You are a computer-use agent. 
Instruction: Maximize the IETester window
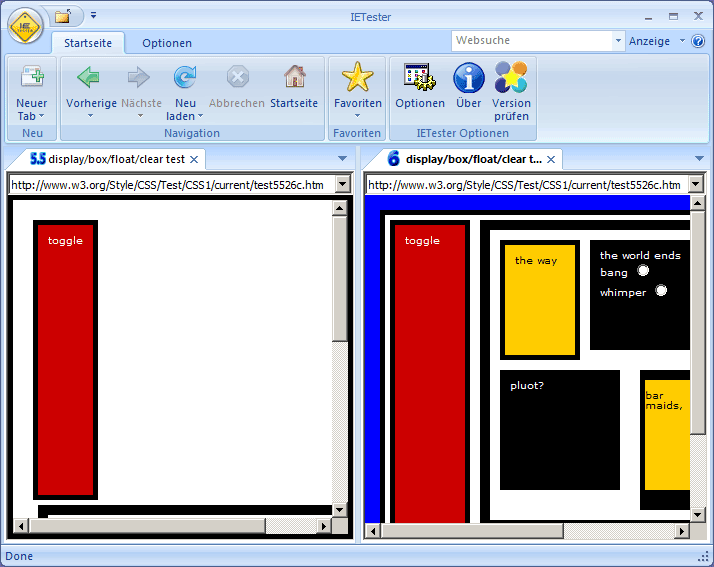pyautogui.click(x=673, y=17)
